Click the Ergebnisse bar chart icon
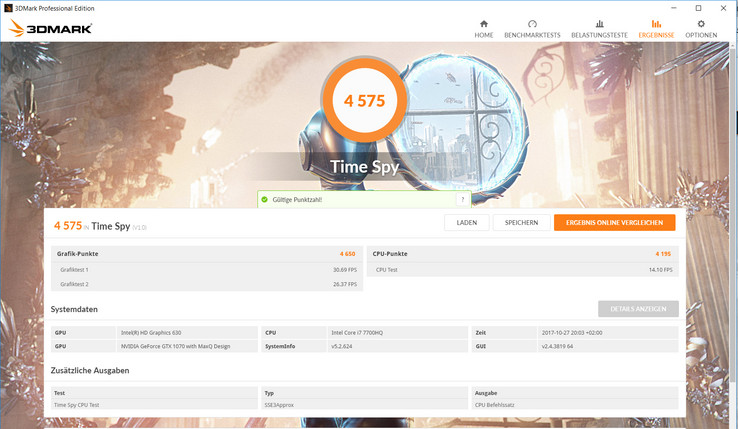The image size is (738, 429). (x=656, y=24)
